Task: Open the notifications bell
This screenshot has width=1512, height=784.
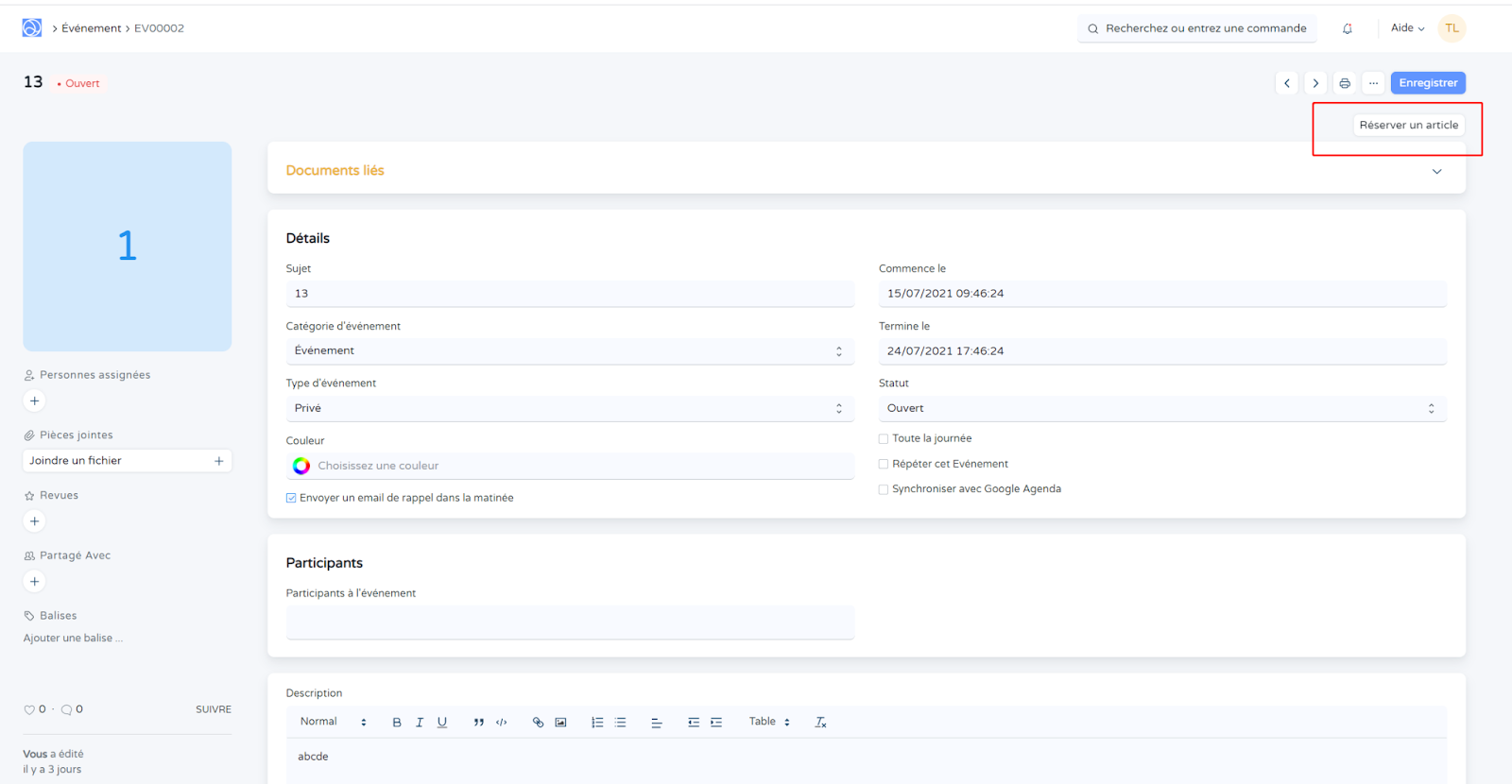Action: pos(1347,28)
